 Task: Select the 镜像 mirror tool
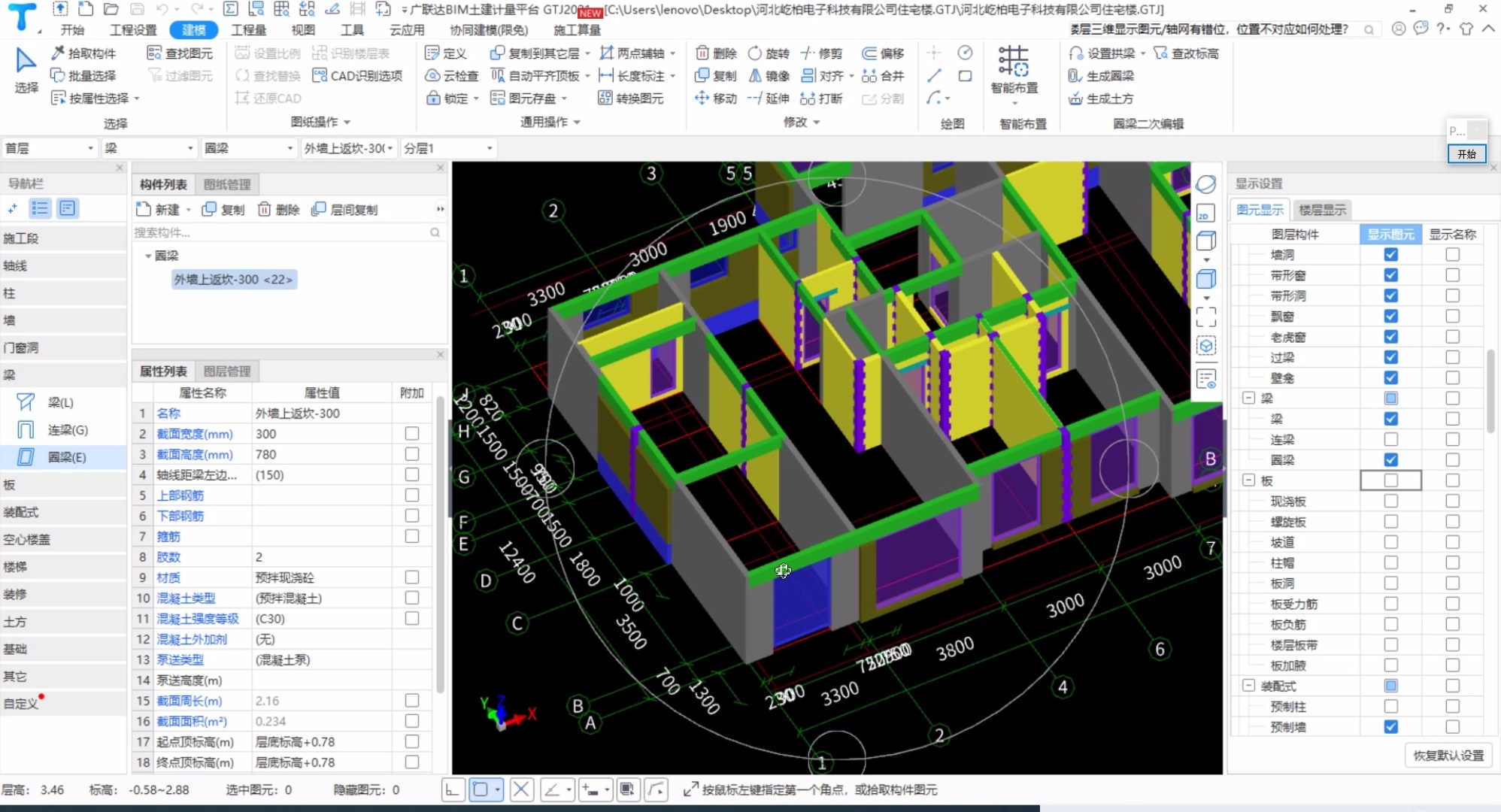769,75
